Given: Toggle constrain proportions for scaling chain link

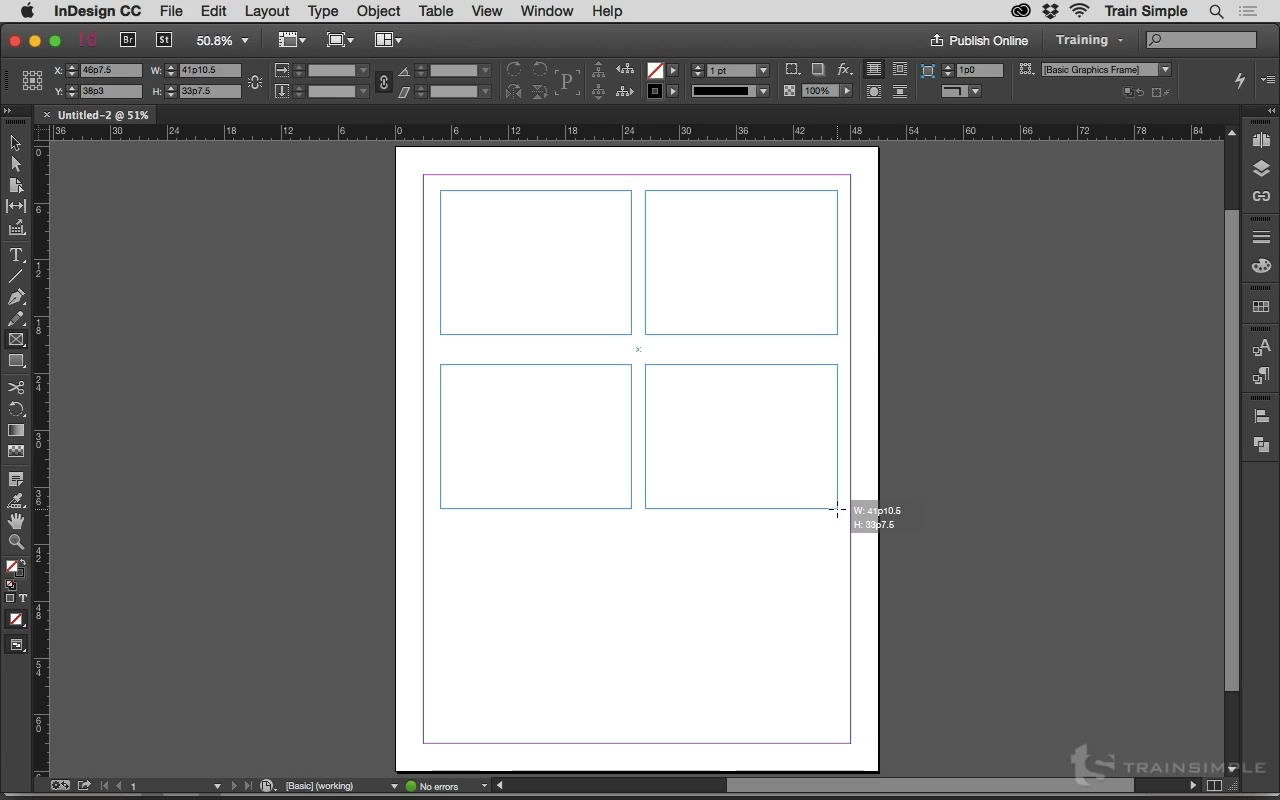Looking at the screenshot, I should 383,81.
